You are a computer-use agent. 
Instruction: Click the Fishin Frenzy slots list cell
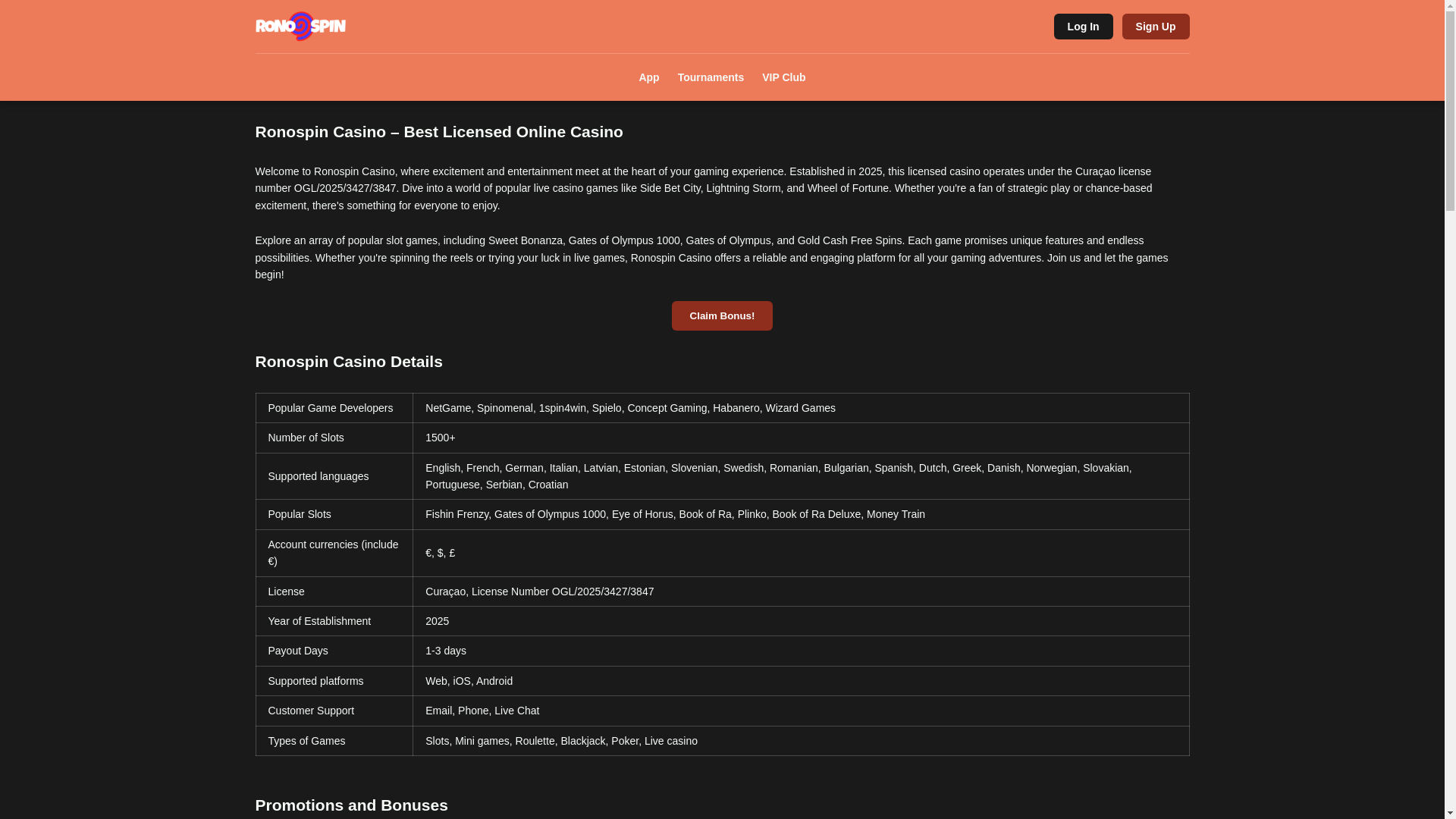point(801,514)
